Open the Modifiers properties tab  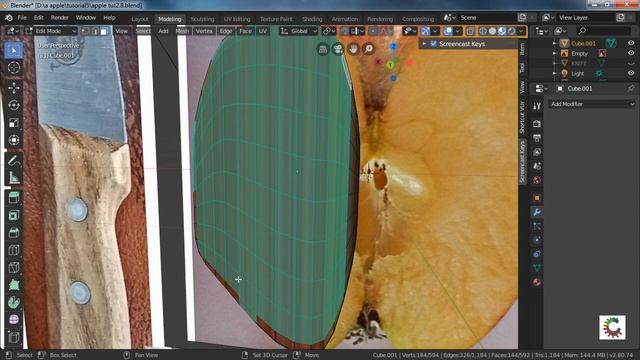click(537, 212)
